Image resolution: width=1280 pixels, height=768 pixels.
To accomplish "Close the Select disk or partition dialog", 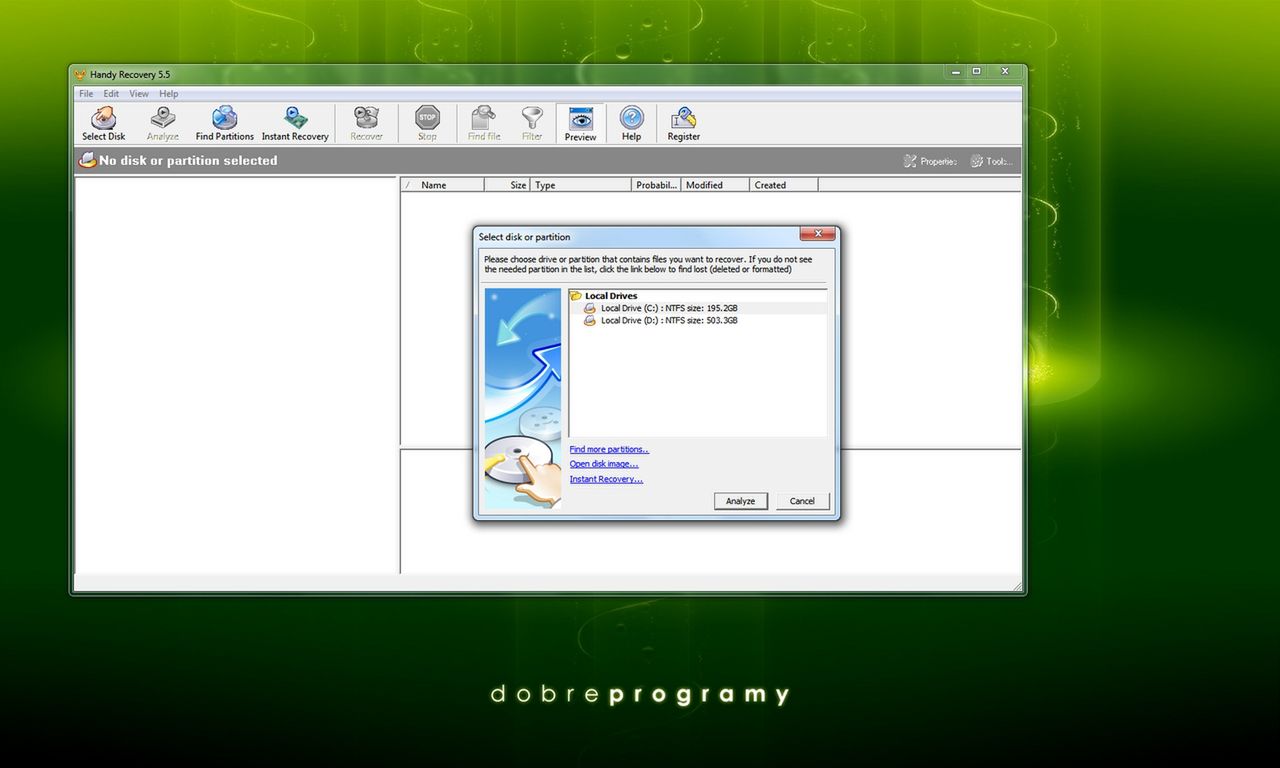I will click(x=817, y=234).
